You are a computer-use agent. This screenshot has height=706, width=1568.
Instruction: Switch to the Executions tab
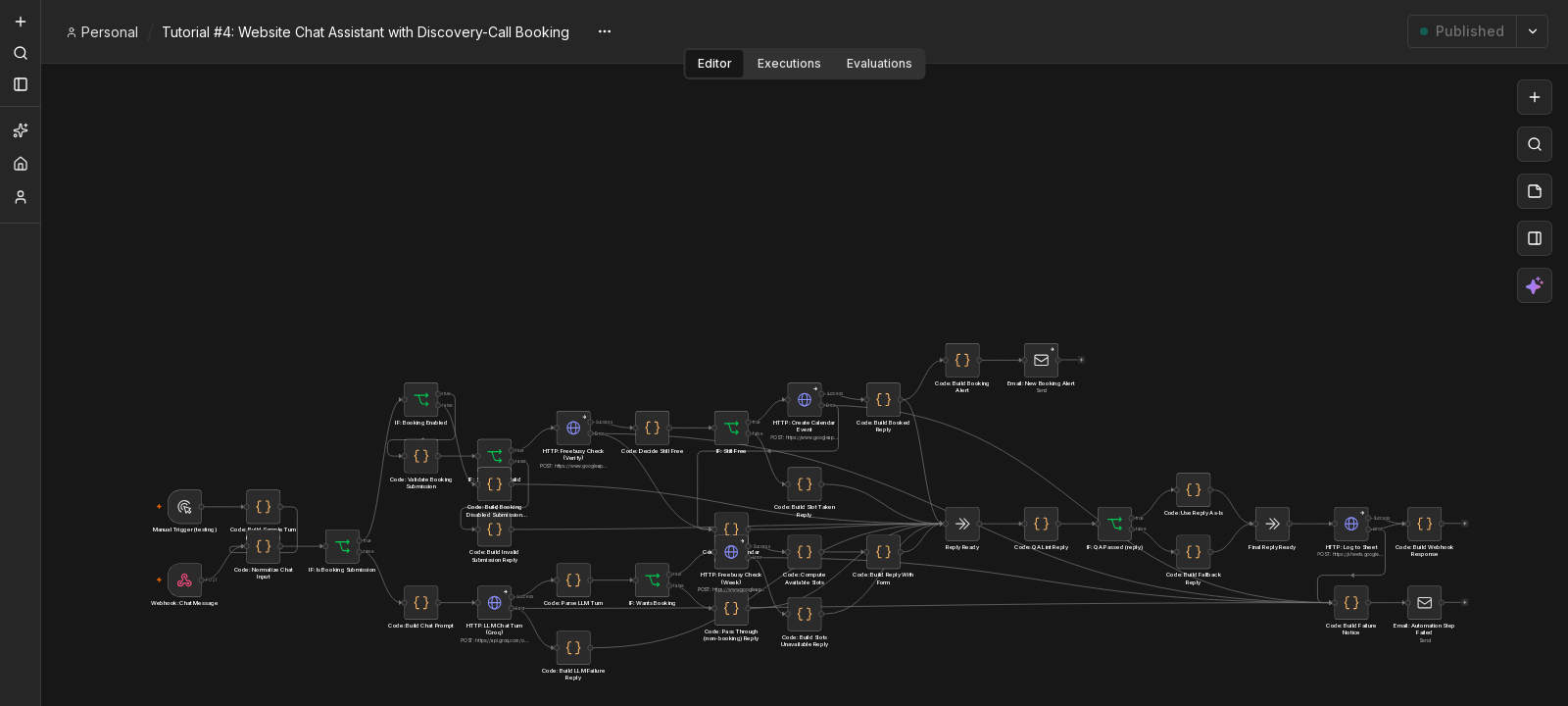coord(789,64)
